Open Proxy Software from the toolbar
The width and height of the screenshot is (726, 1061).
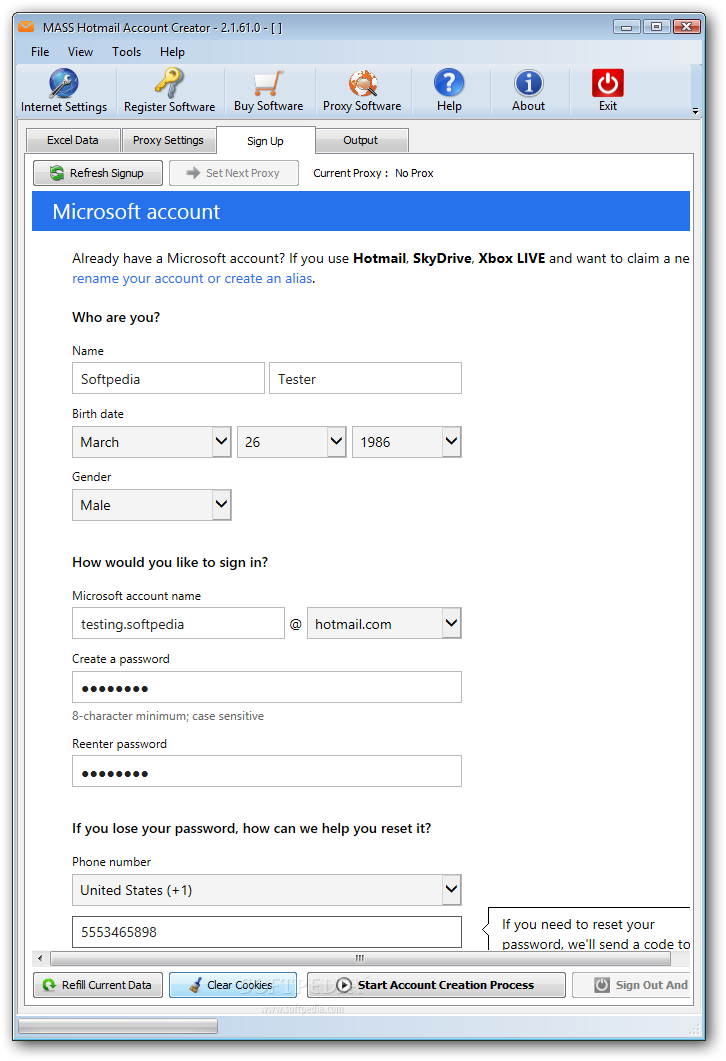click(x=362, y=91)
